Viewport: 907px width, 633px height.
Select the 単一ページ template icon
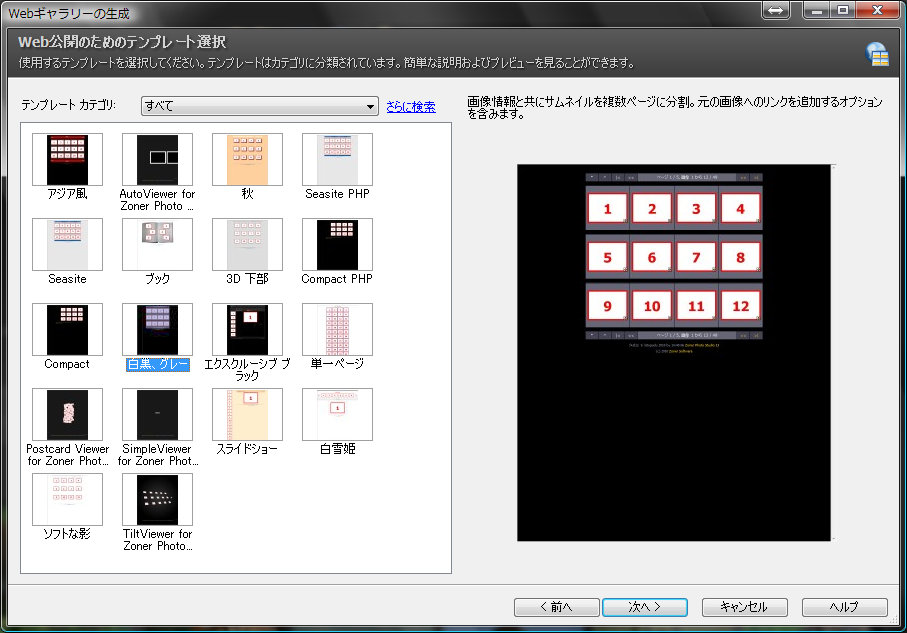(x=337, y=329)
